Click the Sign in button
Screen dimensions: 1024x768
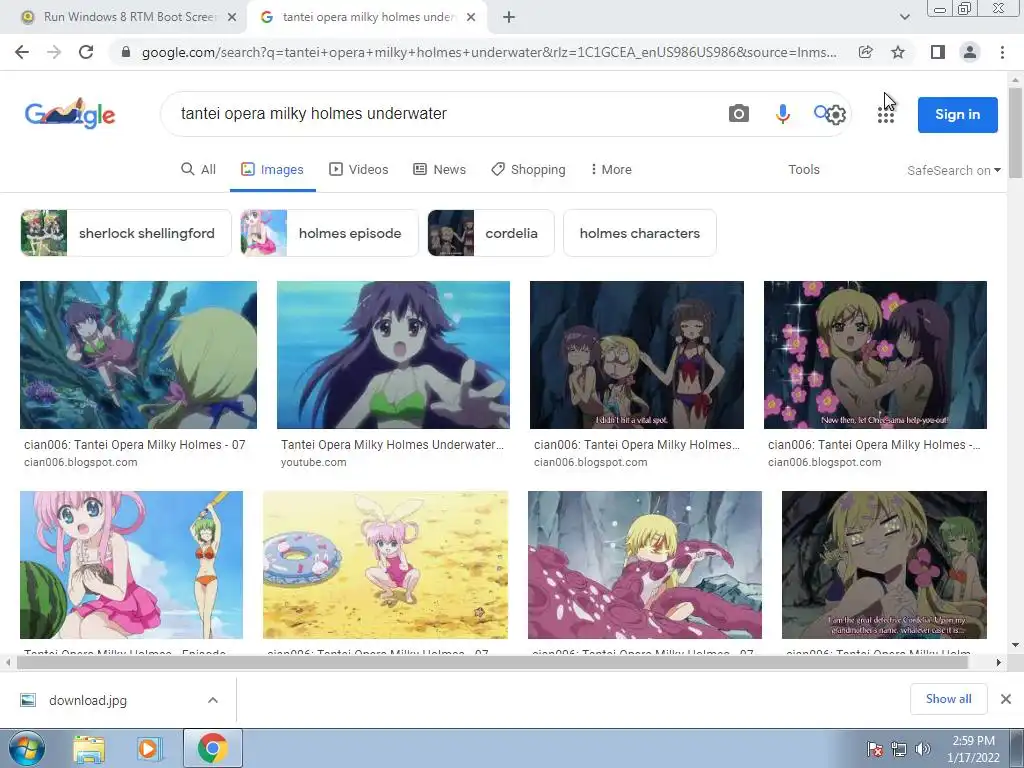click(x=957, y=114)
